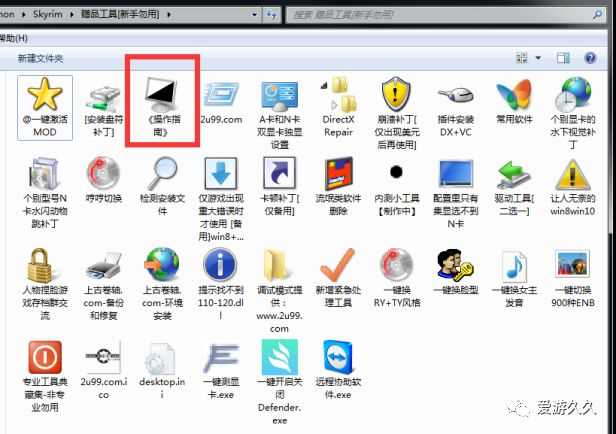616x434 pixels.
Task: Launch 远程协助软件.exe TeamViewer icon
Action: tap(338, 357)
